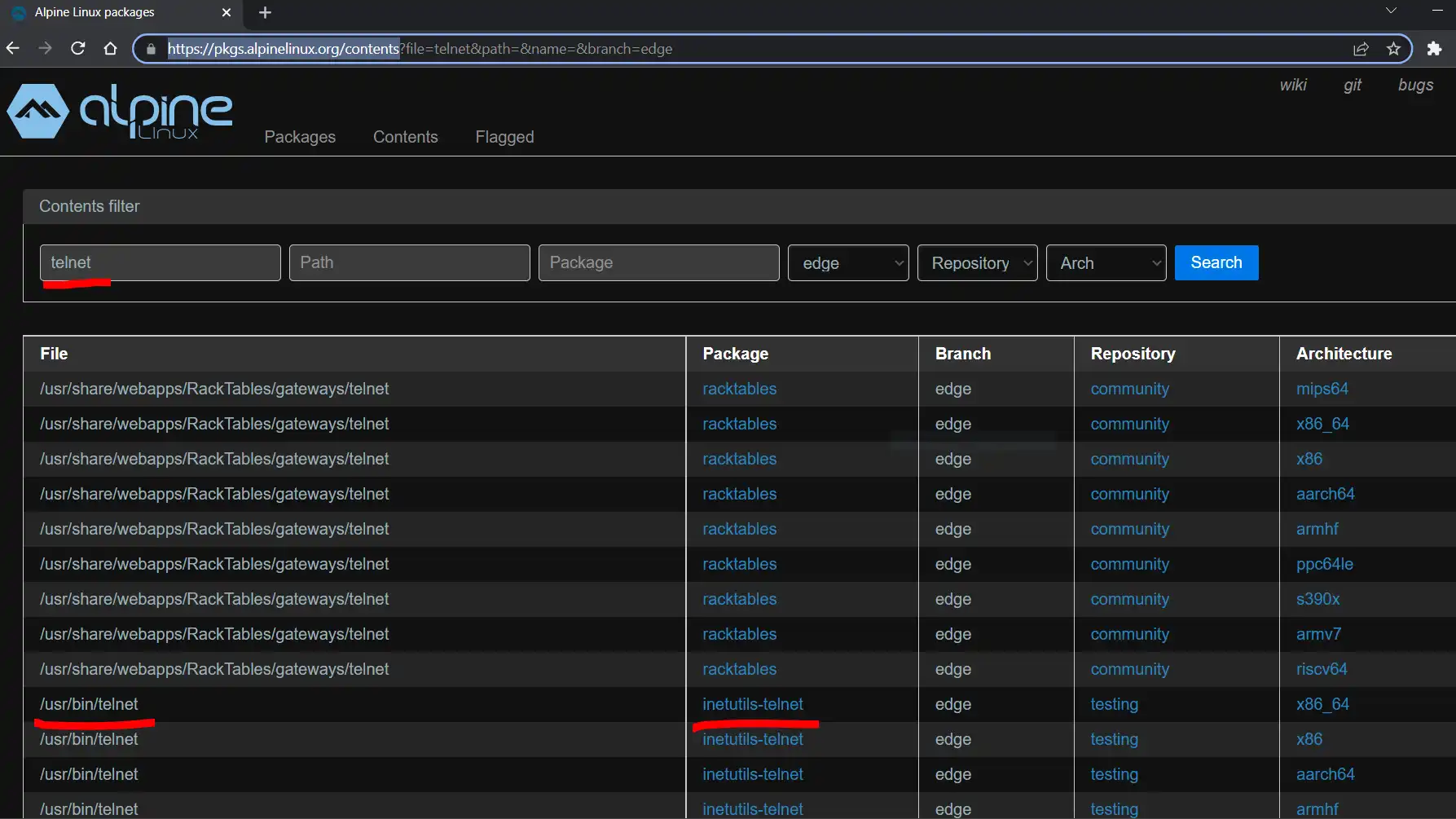Open the browser home page
The width and height of the screenshot is (1456, 819).
click(110, 49)
